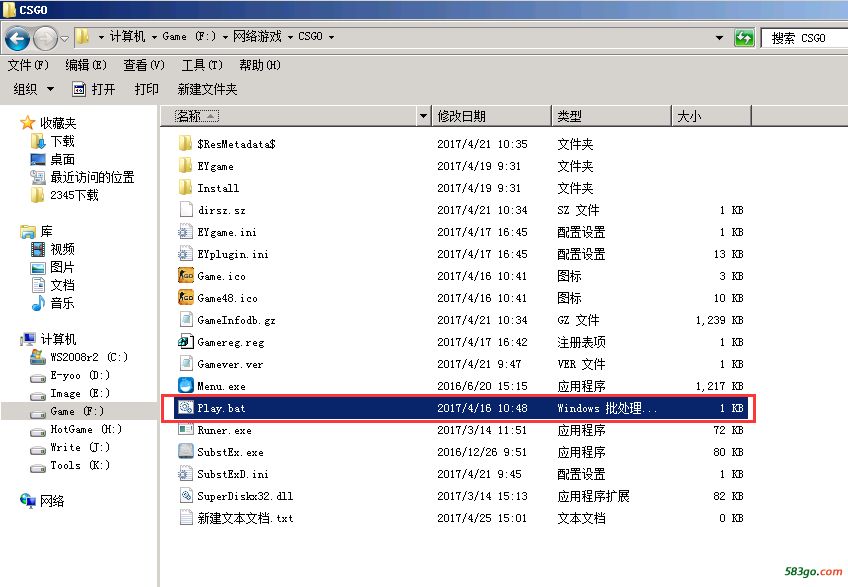Open the 组织 dropdown in toolbar
Screen dimensions: 848x587
34,89
